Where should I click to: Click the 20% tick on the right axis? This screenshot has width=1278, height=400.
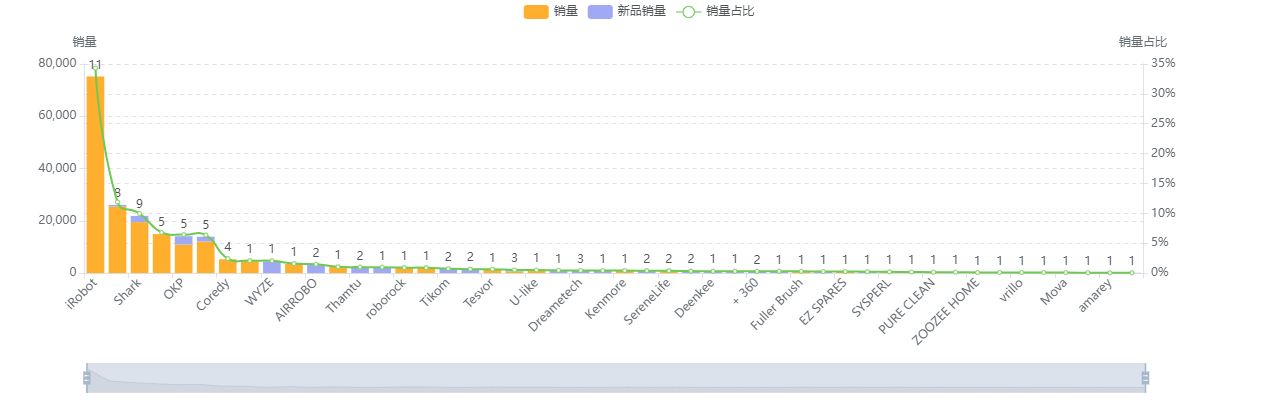(1162, 153)
